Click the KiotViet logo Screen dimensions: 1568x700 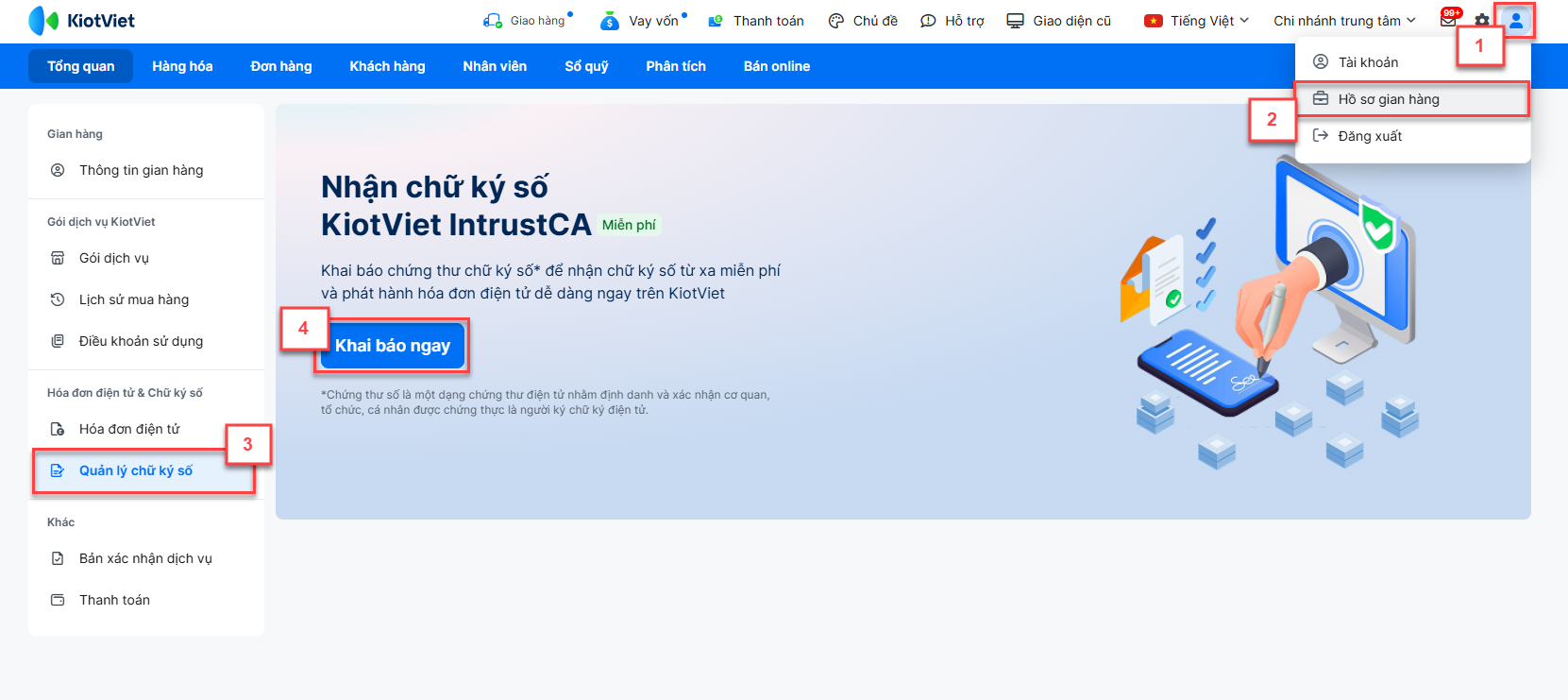[x=82, y=21]
